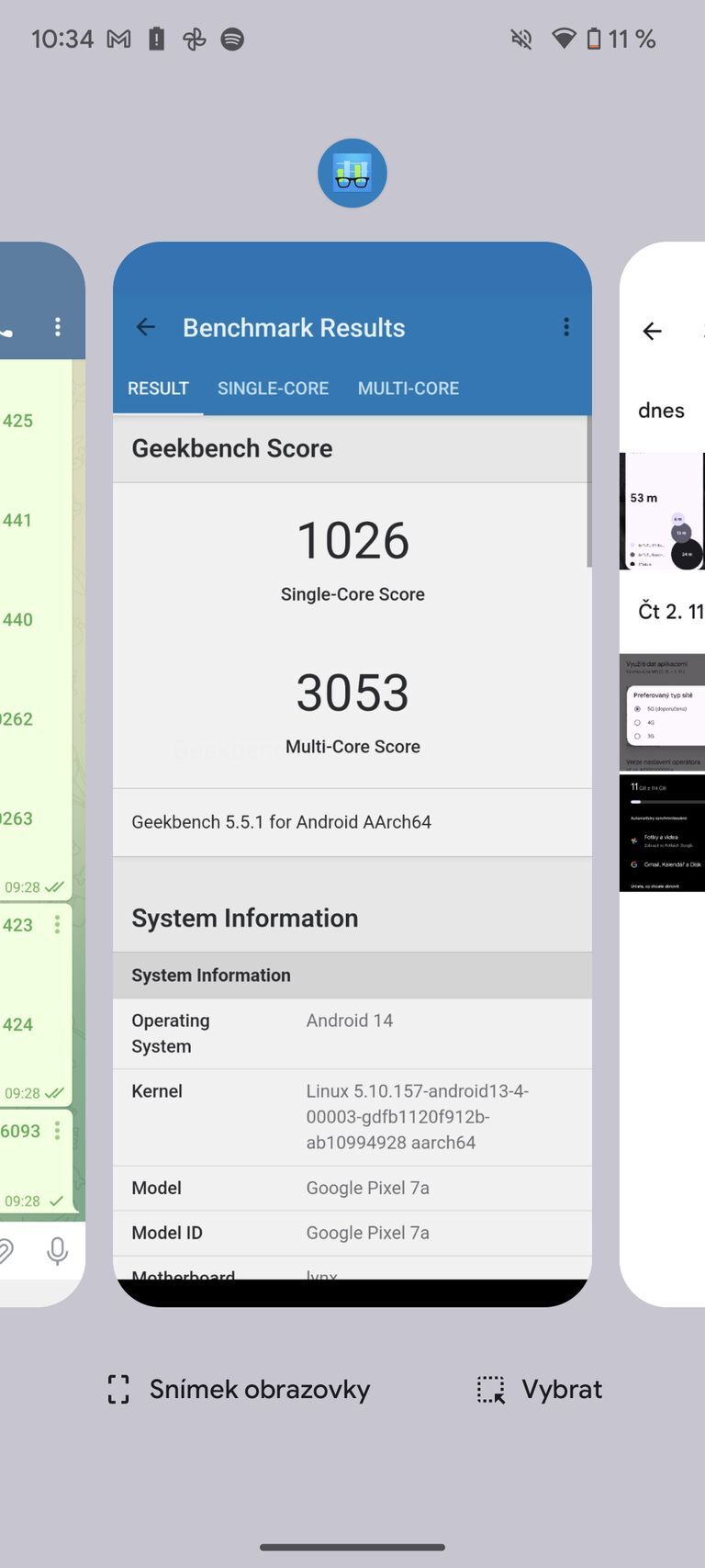
Task: Select the RESULT tab
Action: point(158,389)
